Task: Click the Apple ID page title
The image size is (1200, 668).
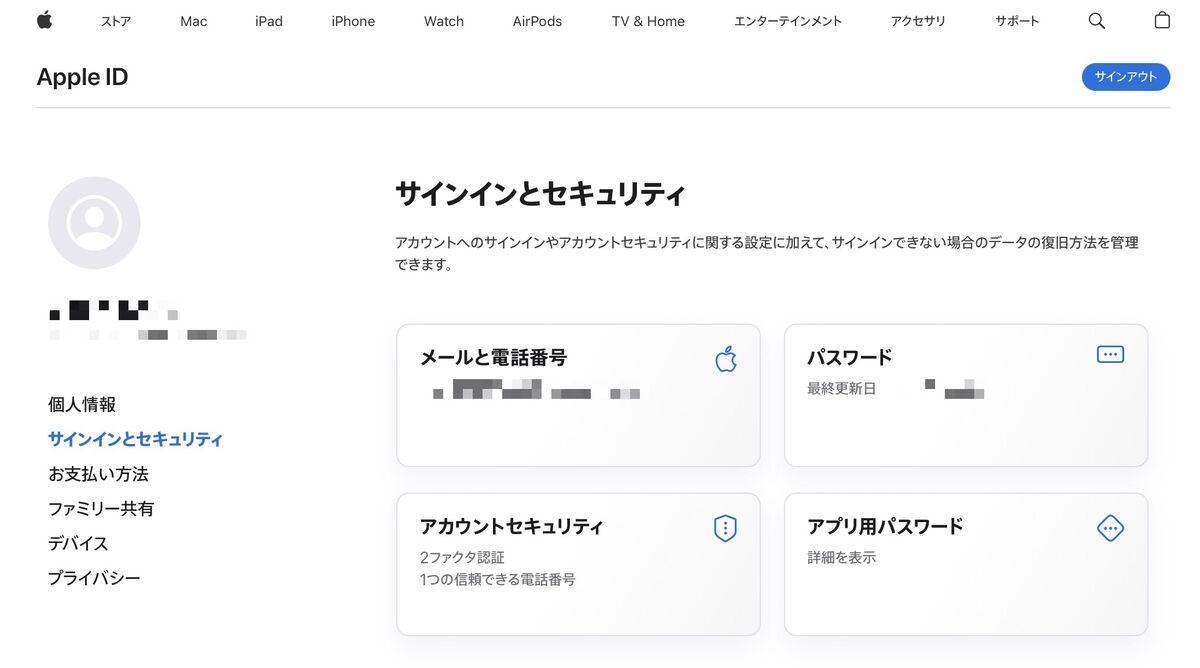Action: click(x=82, y=77)
